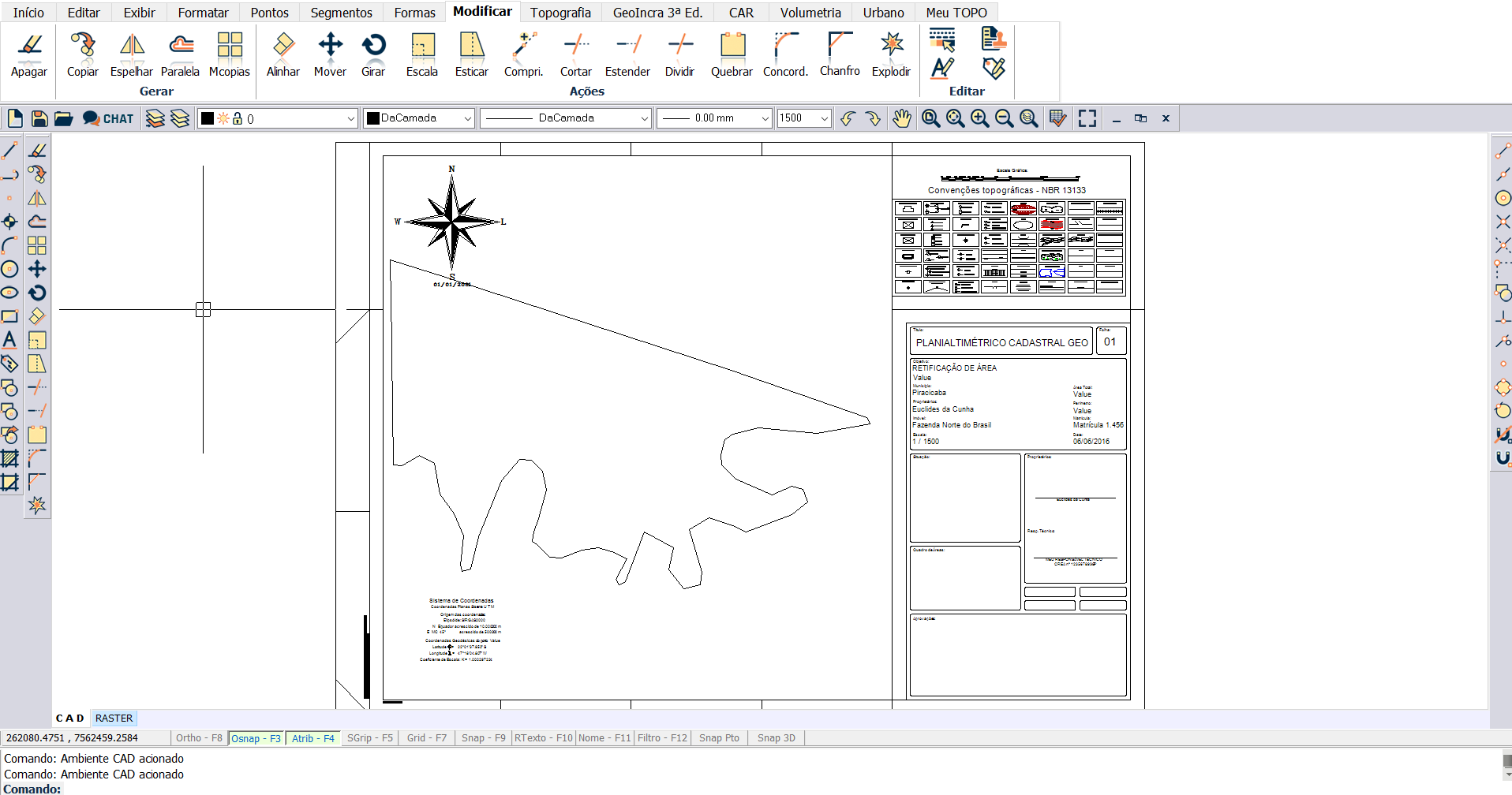This screenshot has width=1512, height=795.
Task: Switch to the RASTER tab
Action: (114, 718)
